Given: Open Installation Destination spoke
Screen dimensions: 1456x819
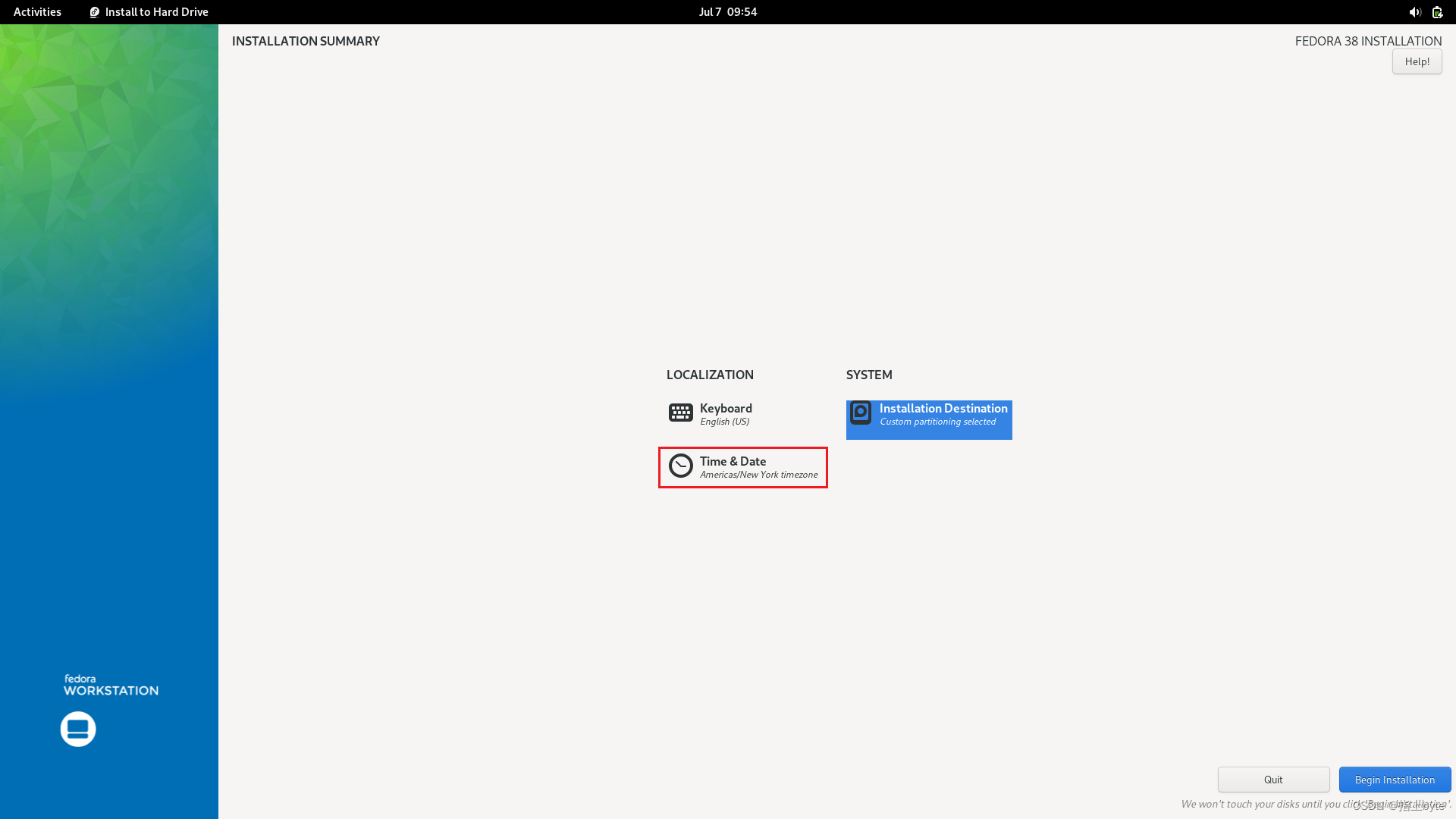Looking at the screenshot, I should point(943,408).
